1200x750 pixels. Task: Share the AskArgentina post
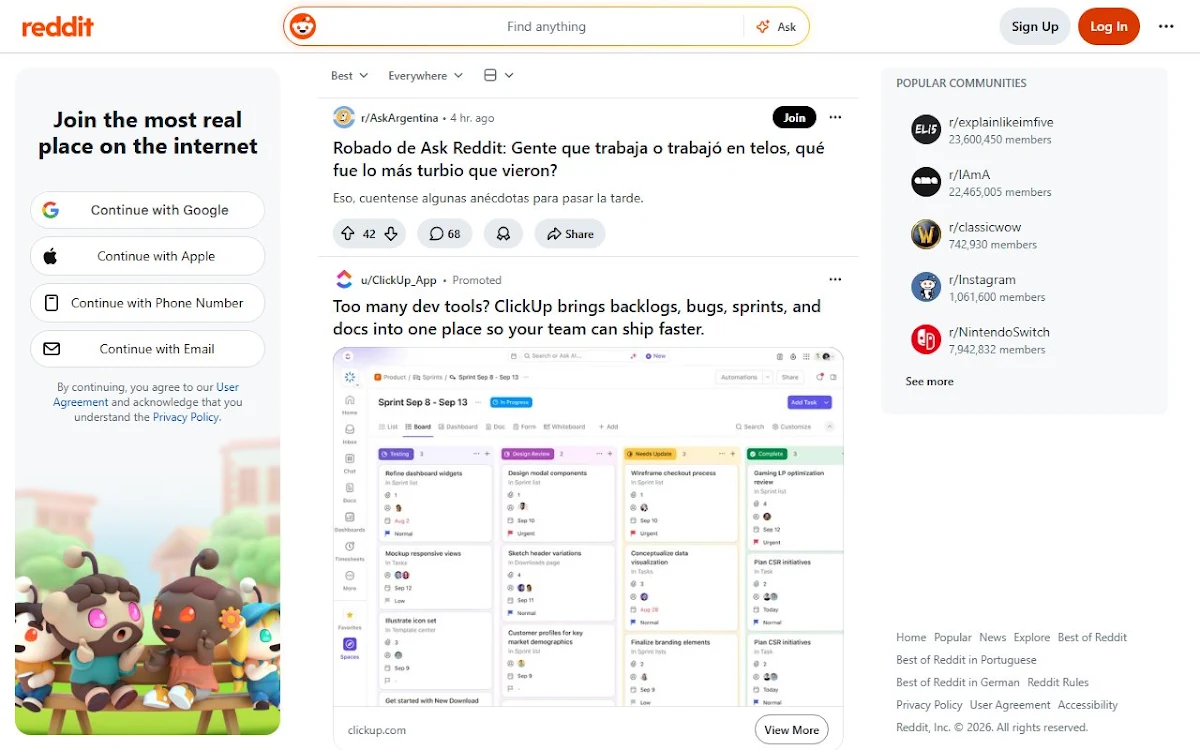click(x=570, y=234)
